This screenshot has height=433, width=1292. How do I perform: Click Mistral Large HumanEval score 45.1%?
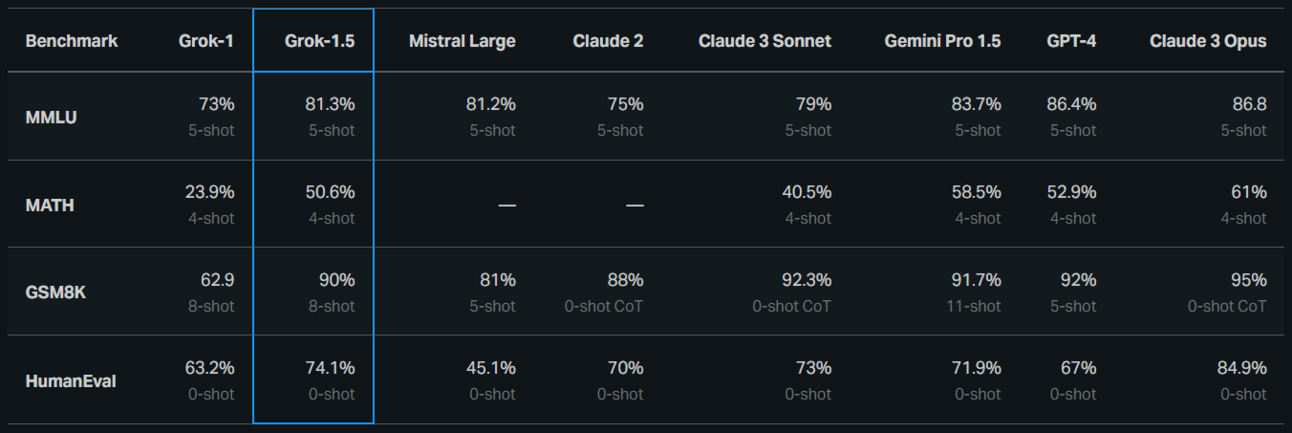click(492, 368)
